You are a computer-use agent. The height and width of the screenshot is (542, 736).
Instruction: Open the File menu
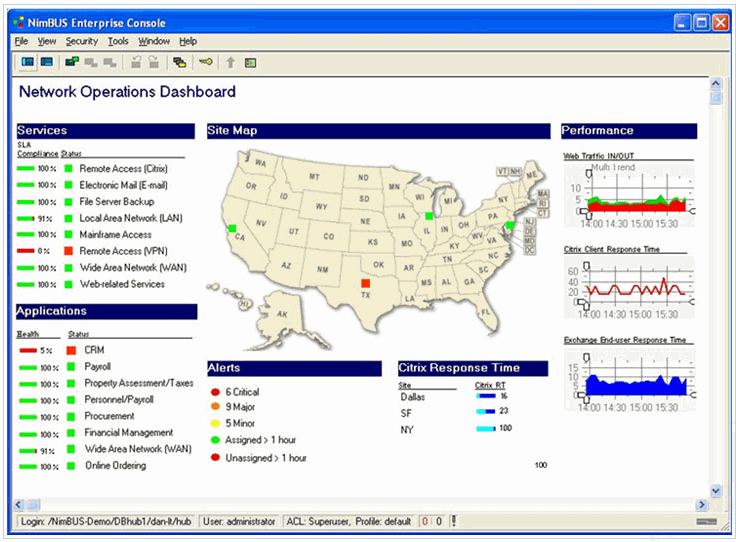coord(21,41)
